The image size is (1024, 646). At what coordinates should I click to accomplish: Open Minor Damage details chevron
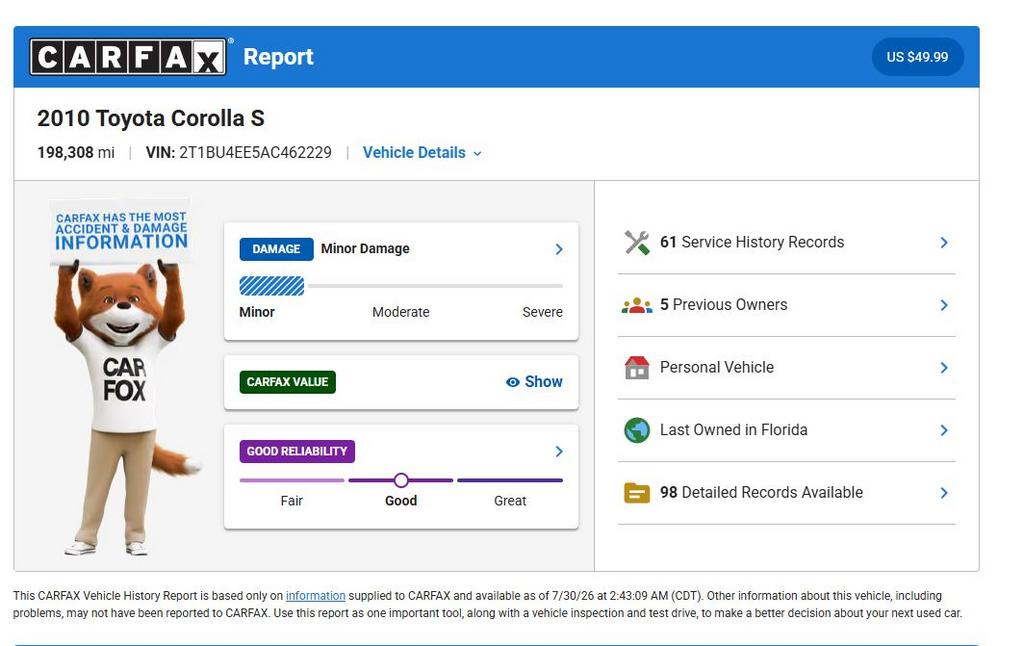coord(559,249)
